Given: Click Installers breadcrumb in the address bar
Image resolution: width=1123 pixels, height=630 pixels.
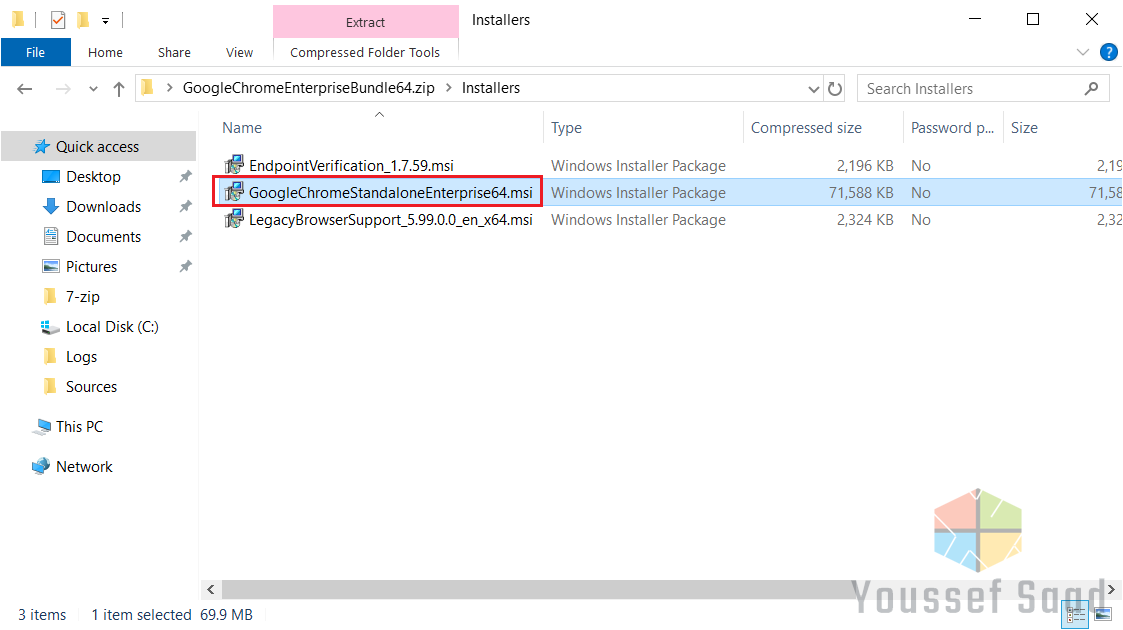Looking at the screenshot, I should (491, 88).
